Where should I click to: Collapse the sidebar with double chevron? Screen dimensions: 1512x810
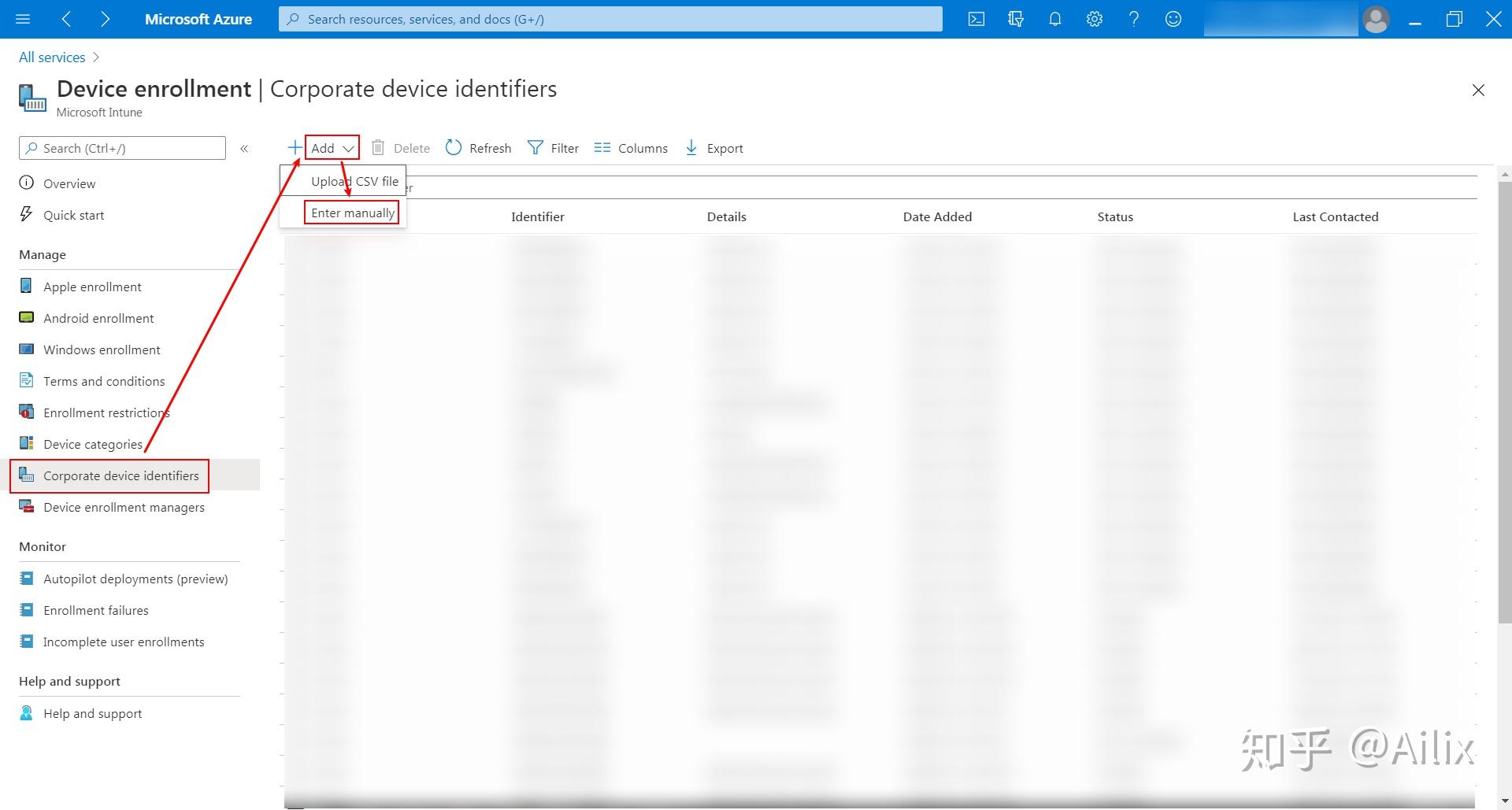click(x=244, y=148)
